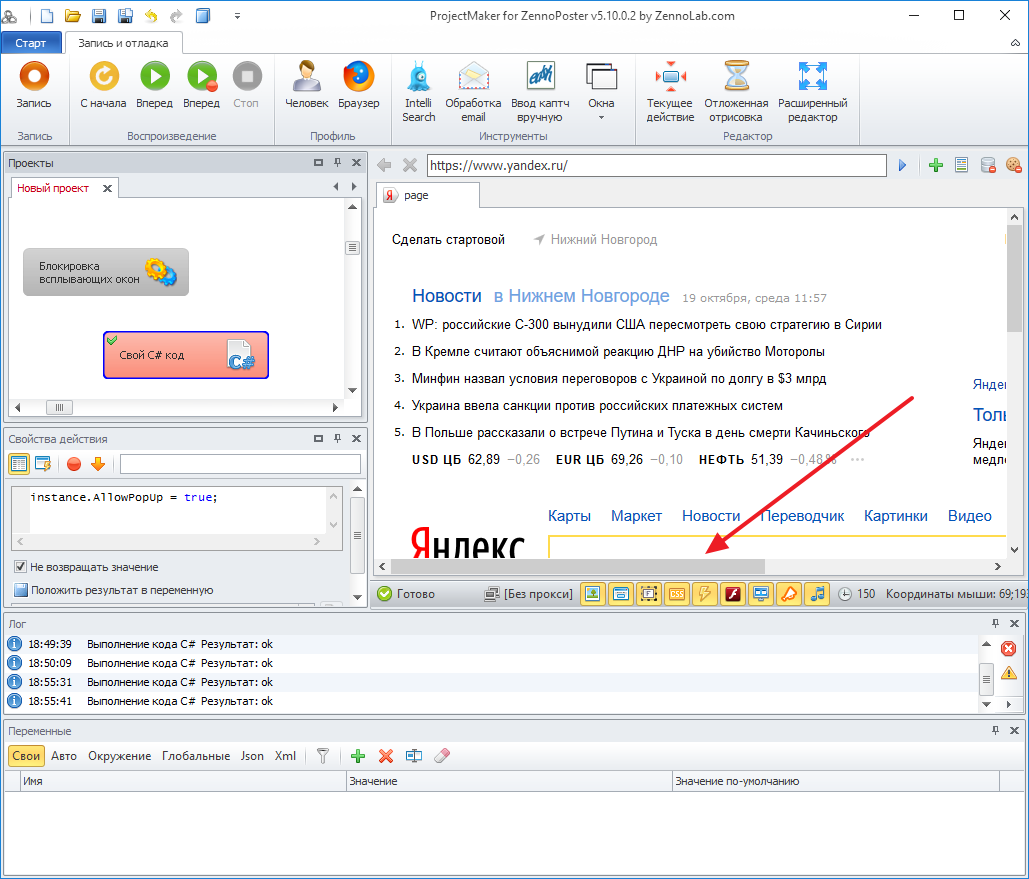Click Текущее действие in the editor group
Viewport: 1029px width, 879px height.
tap(670, 91)
